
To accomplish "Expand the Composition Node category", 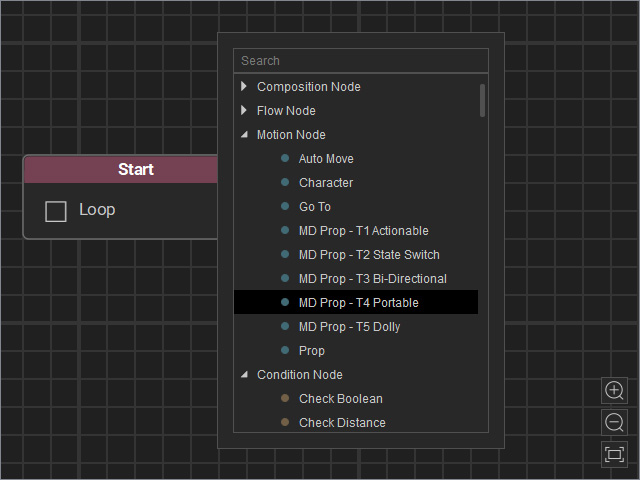I will pyautogui.click(x=244, y=86).
